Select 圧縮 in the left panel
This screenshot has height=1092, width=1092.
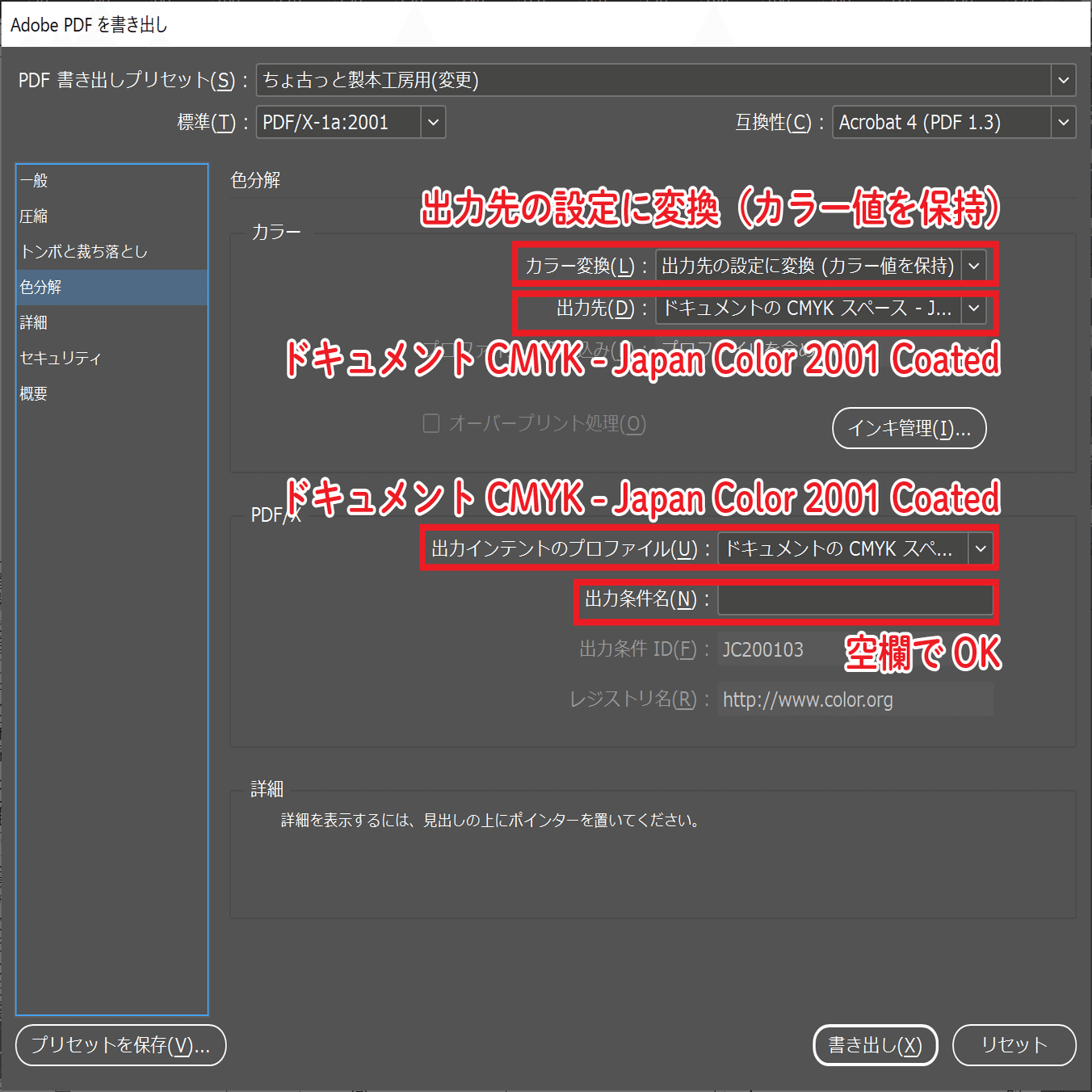pyautogui.click(x=112, y=216)
